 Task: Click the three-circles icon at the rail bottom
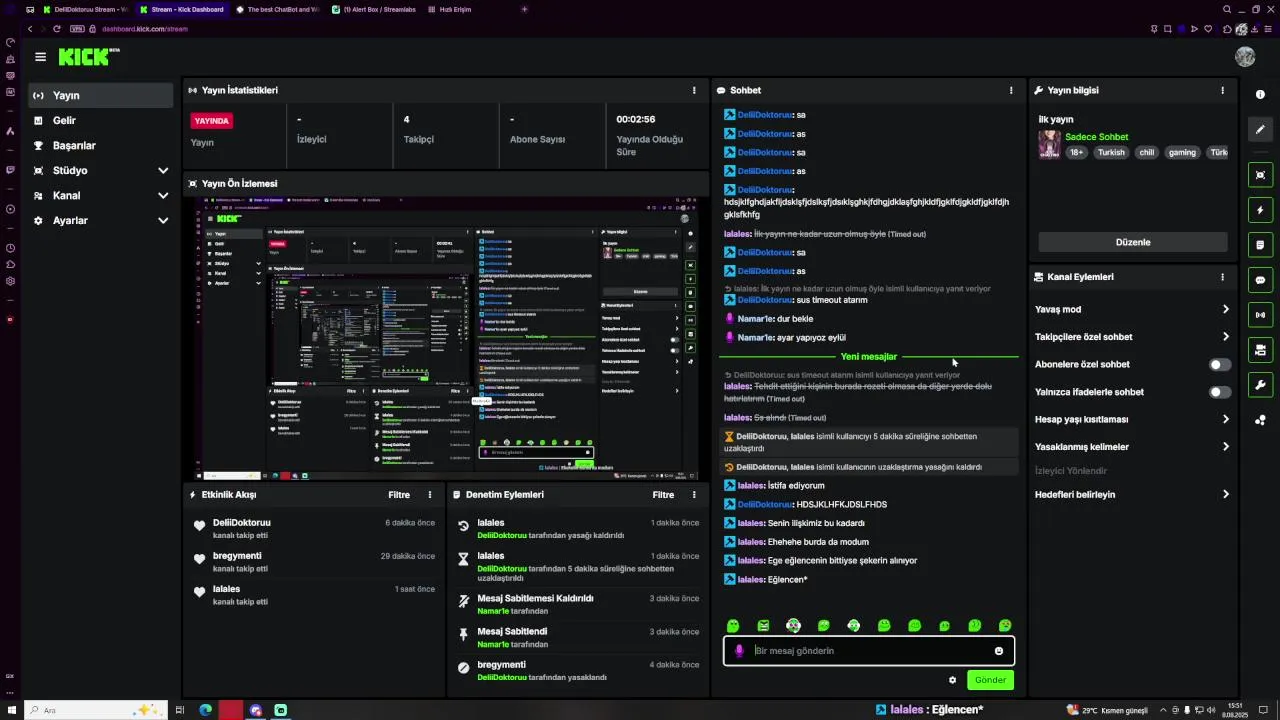tap(1260, 420)
